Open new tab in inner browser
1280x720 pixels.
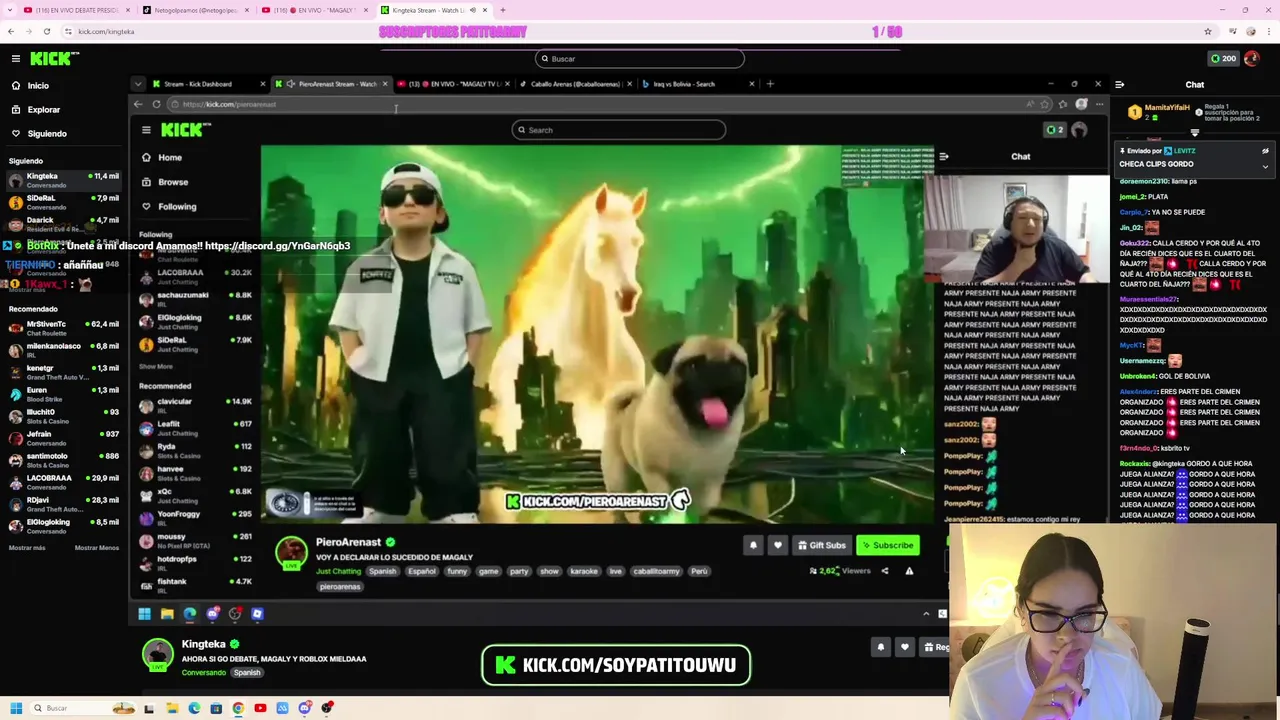pos(770,84)
